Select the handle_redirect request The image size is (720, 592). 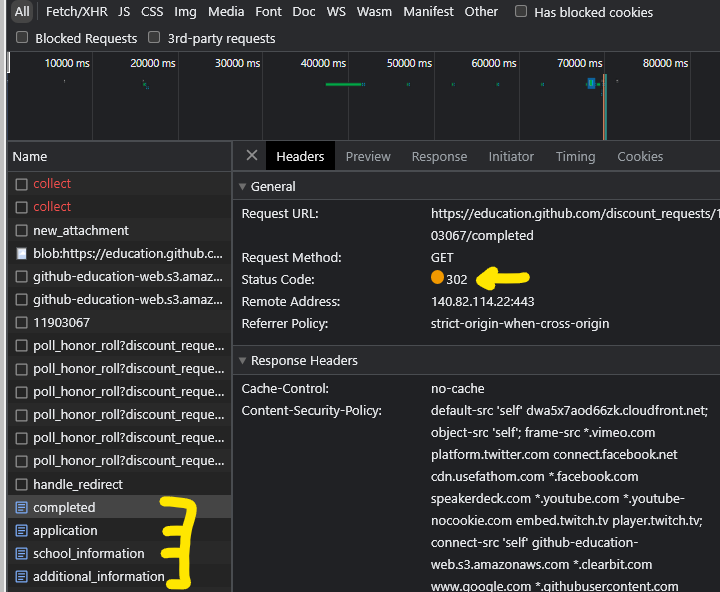coord(119,484)
